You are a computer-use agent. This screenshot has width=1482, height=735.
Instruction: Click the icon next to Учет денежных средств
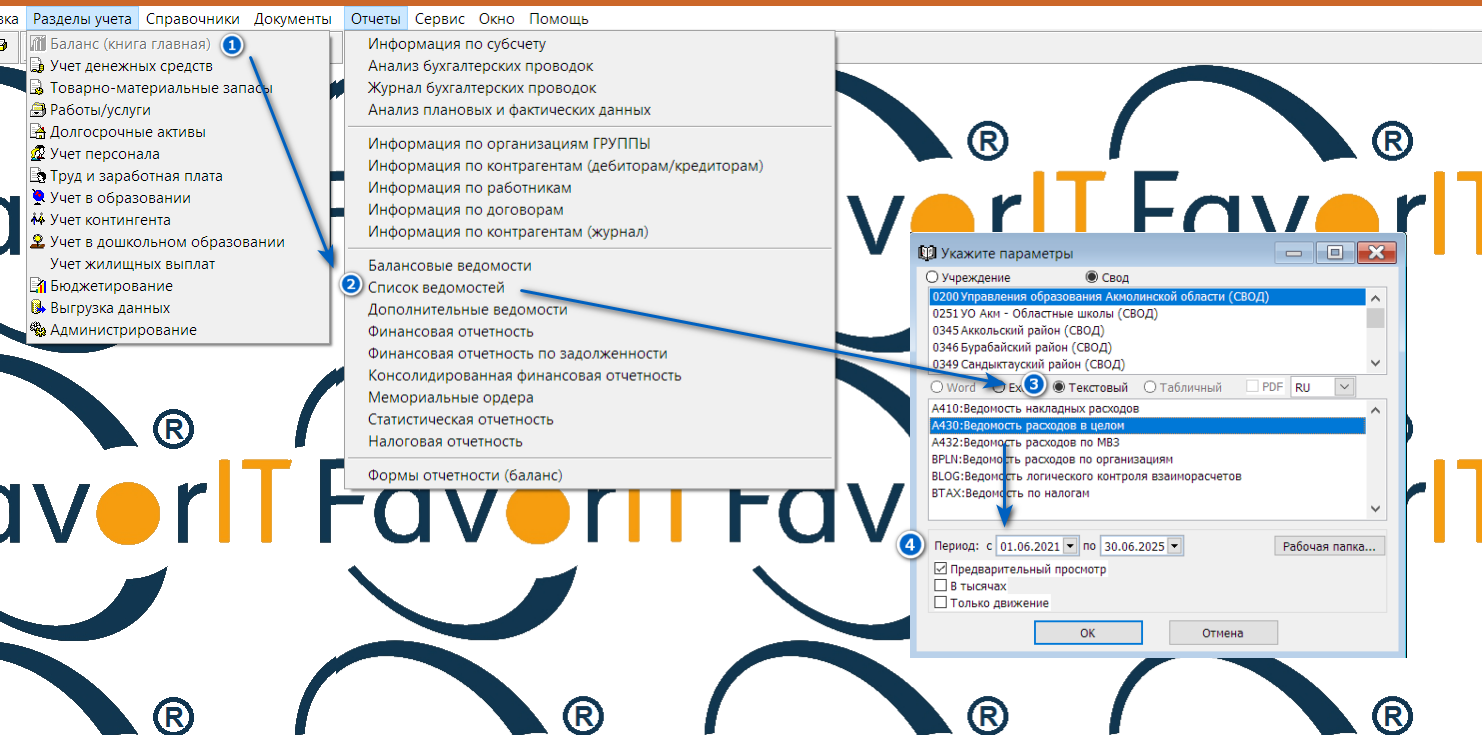click(38, 66)
